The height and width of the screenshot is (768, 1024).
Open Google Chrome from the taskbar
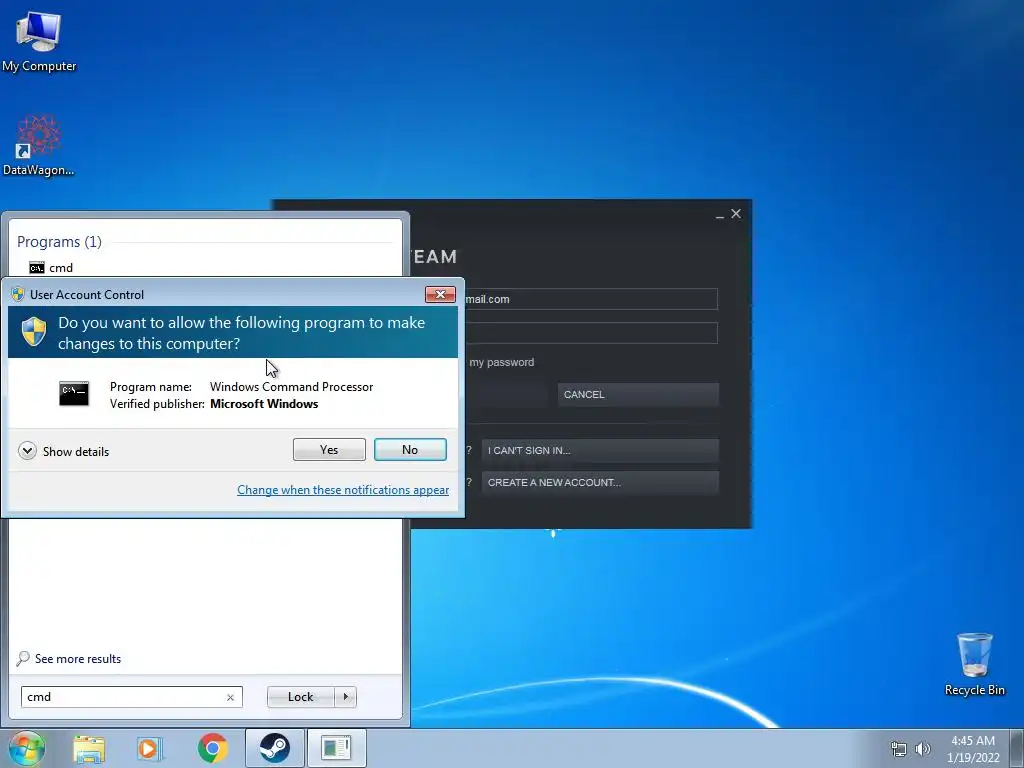[x=212, y=748]
